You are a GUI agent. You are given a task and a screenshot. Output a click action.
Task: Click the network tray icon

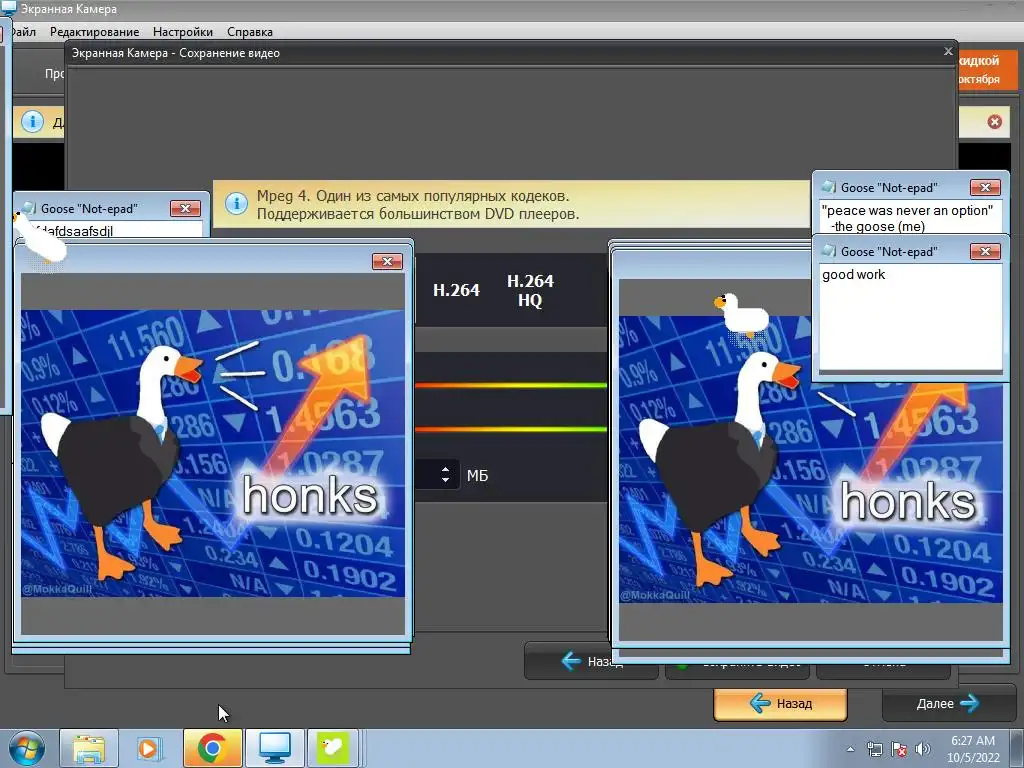tap(874, 749)
